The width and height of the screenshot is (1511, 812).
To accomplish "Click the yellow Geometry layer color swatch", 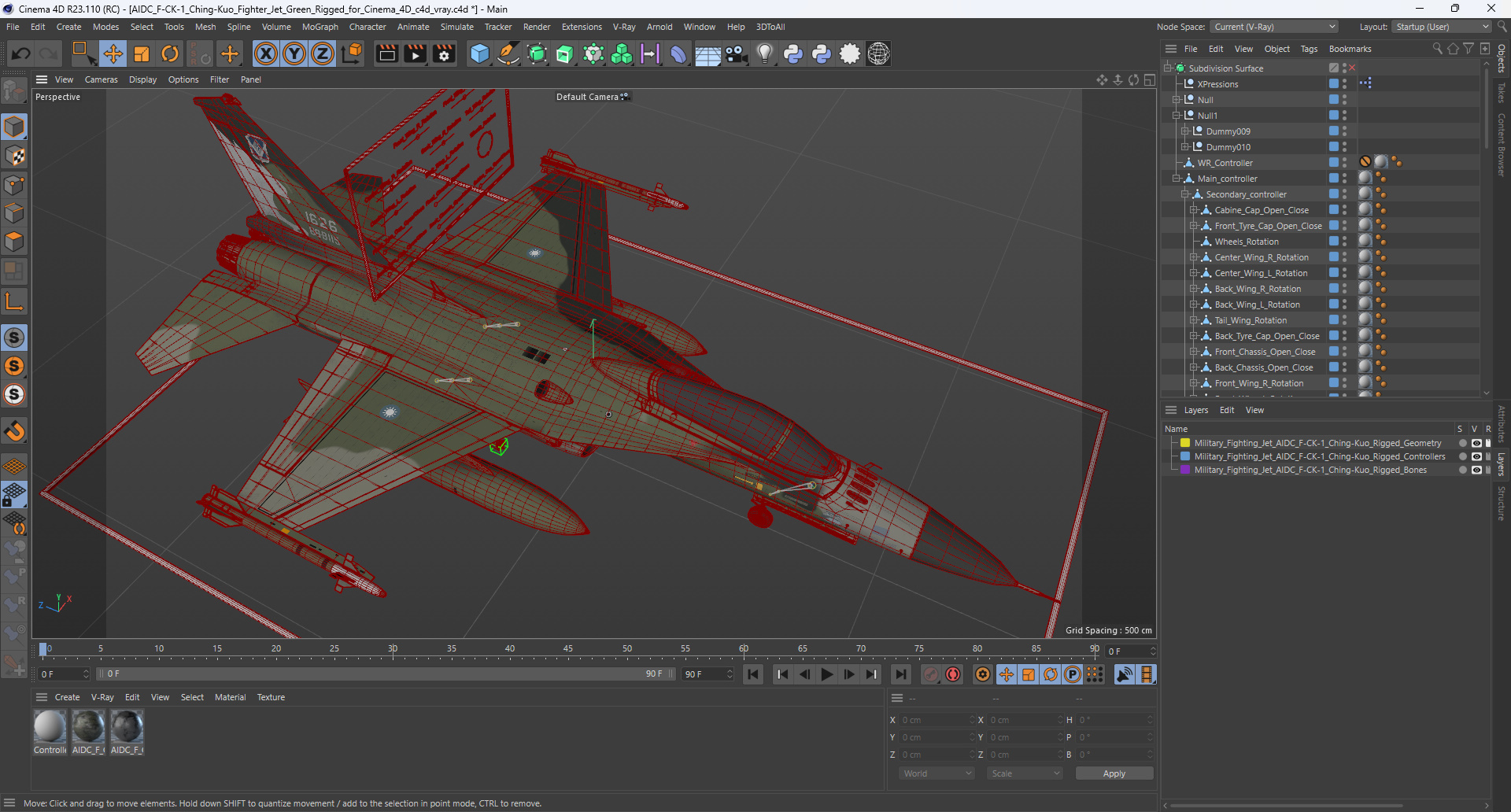I will (1184, 444).
